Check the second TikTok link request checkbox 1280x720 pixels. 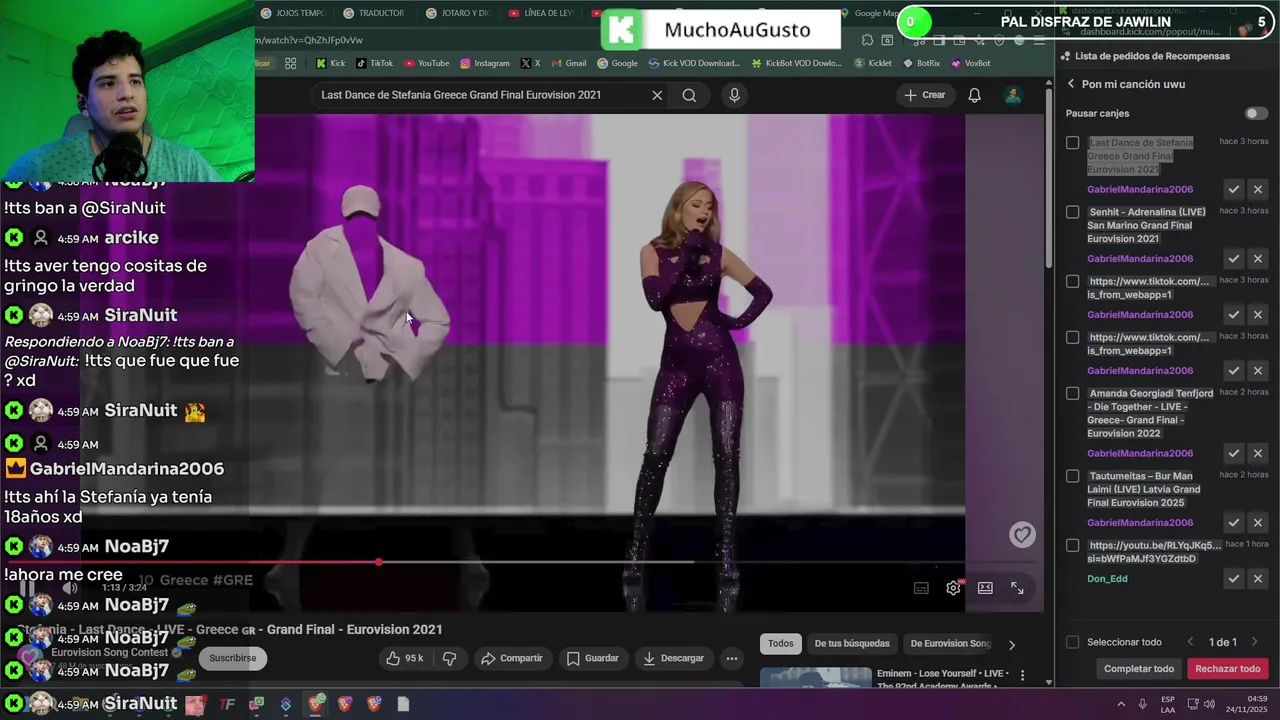pyautogui.click(x=1072, y=338)
